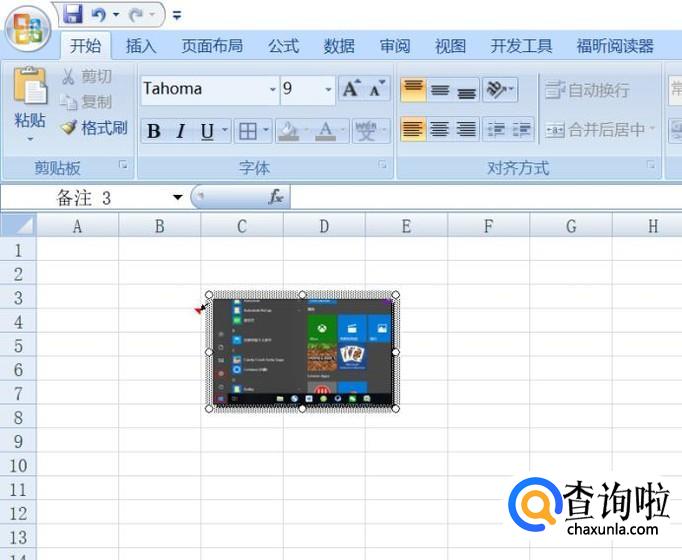Select column G header
Screen dimensions: 682x560
(x=571, y=226)
